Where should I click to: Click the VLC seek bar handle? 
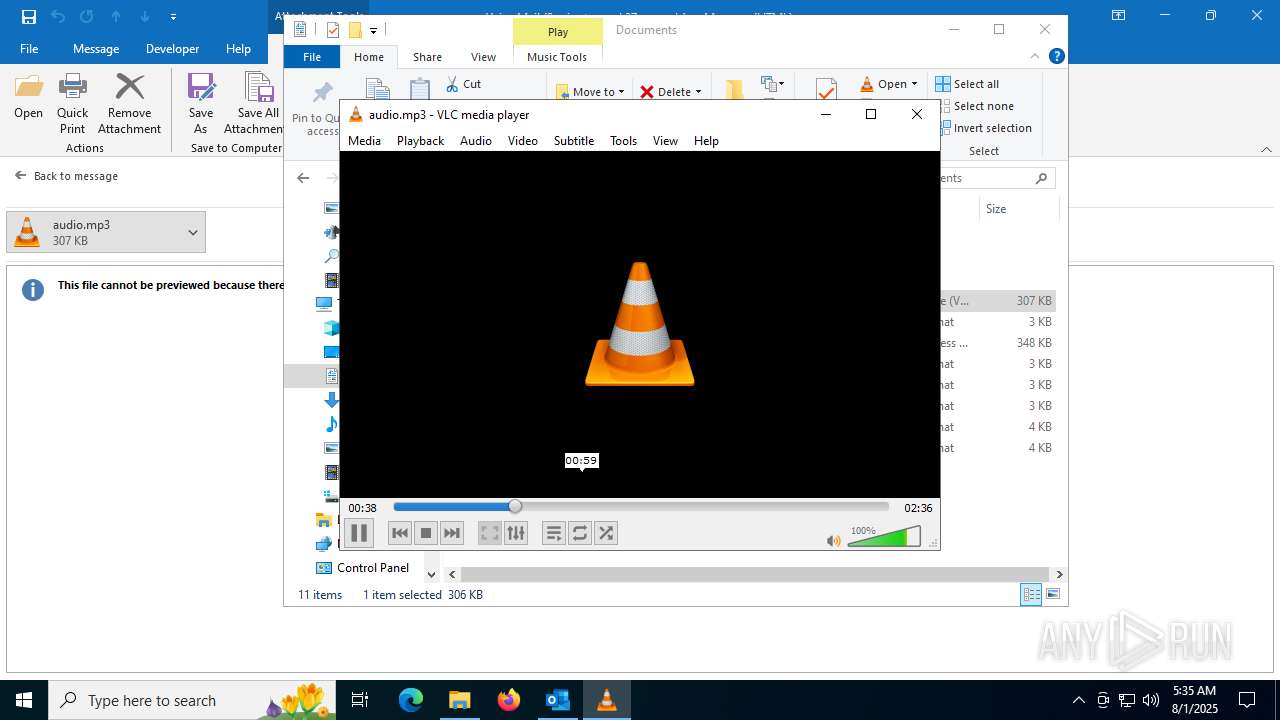pyautogui.click(x=515, y=507)
